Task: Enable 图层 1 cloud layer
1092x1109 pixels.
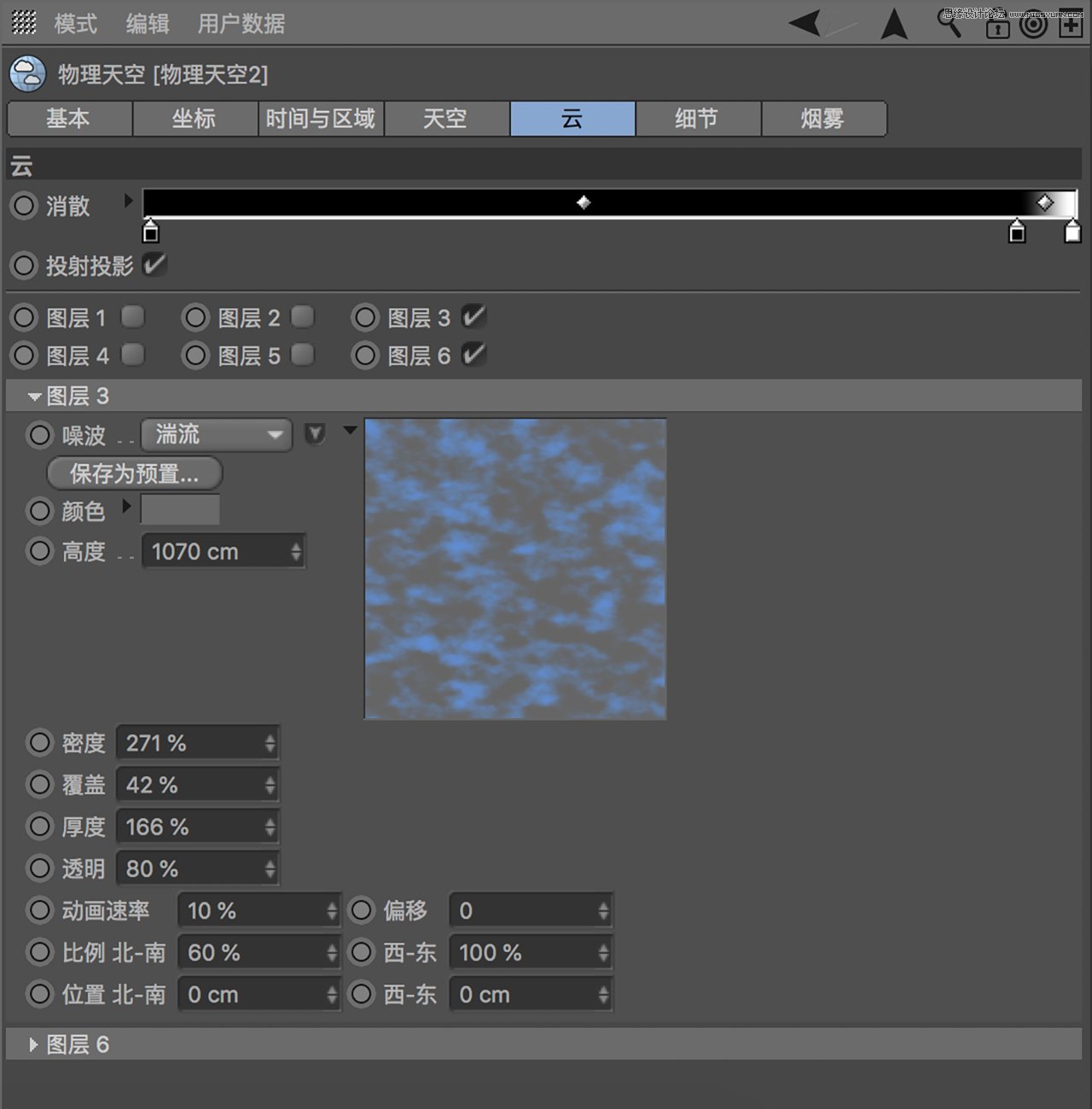Action: coord(132,316)
